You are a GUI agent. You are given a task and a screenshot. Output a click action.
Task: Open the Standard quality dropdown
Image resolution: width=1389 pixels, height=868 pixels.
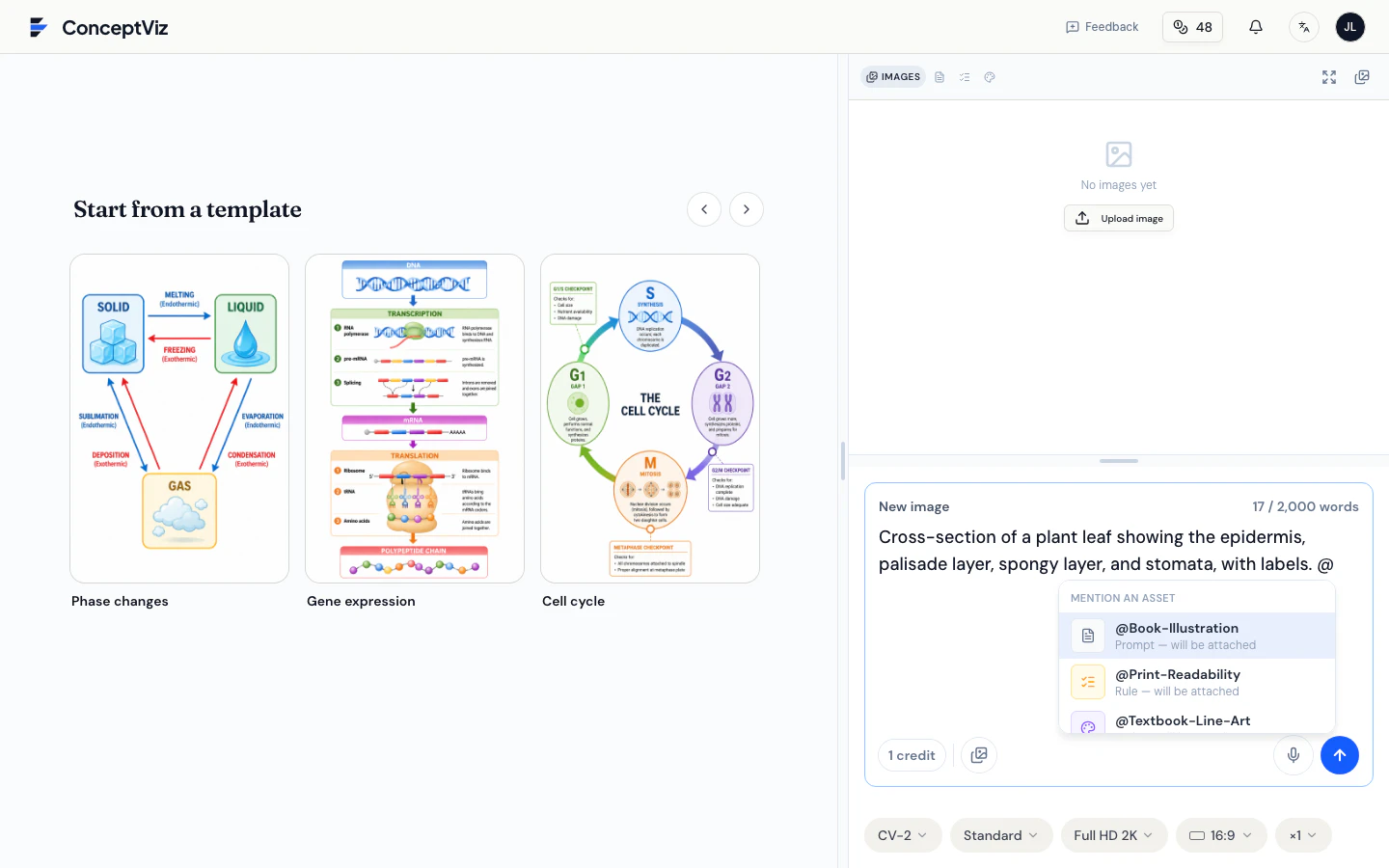click(x=1000, y=835)
